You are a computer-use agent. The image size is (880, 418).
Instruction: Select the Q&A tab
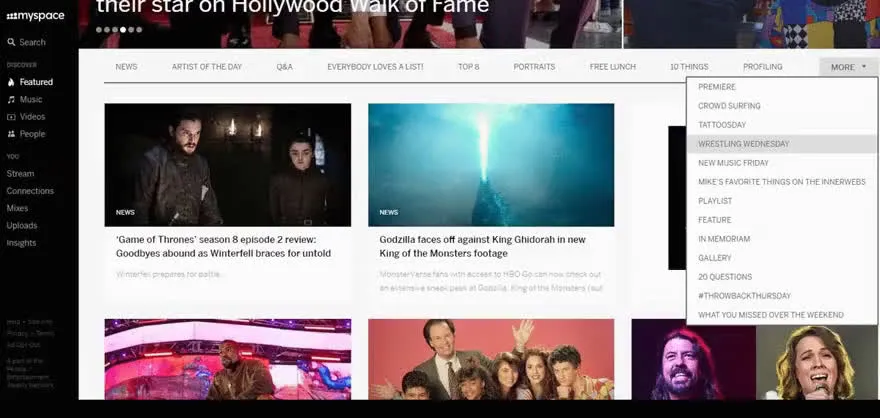285,67
